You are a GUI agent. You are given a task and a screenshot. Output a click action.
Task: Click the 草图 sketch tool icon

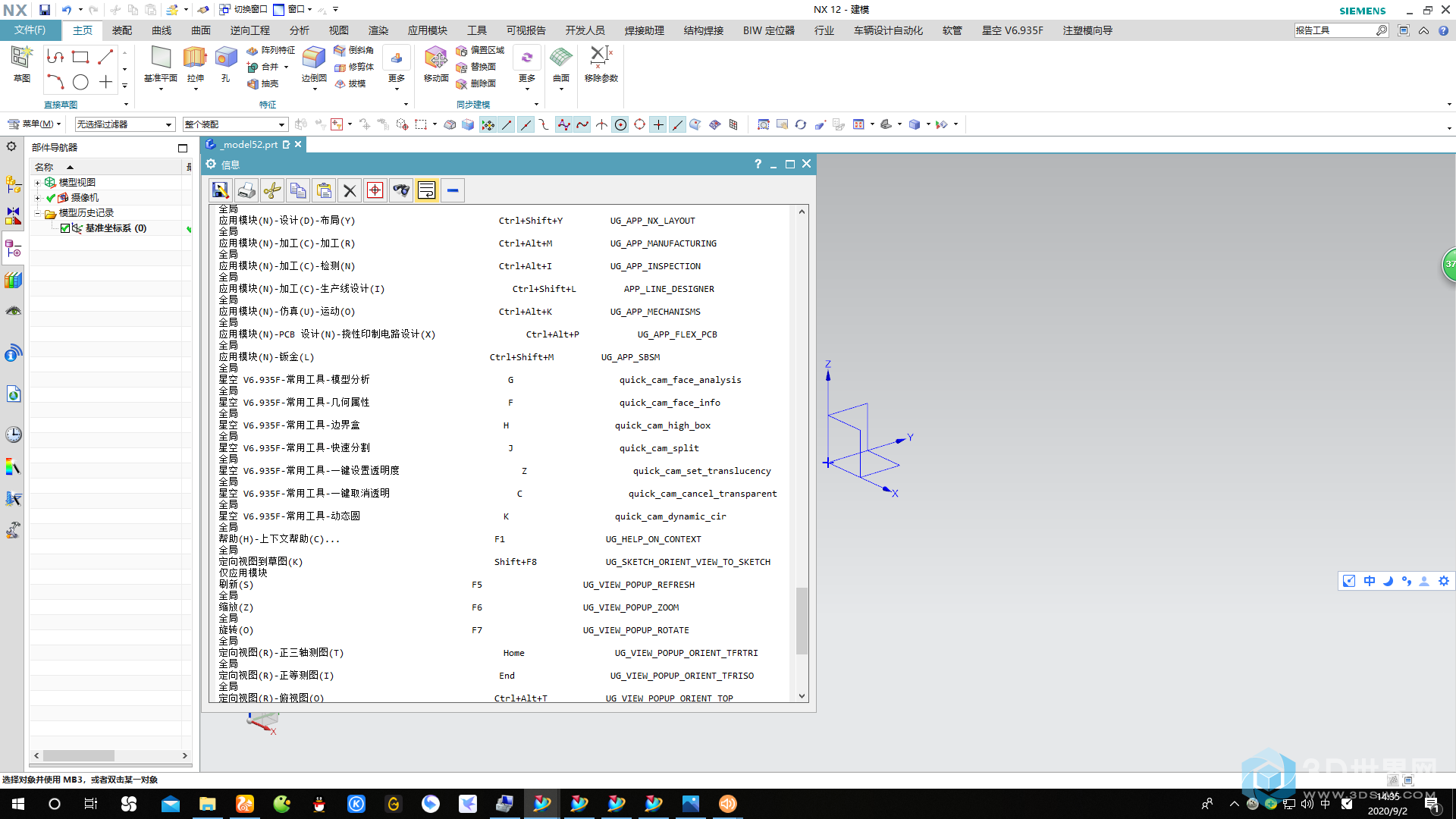pyautogui.click(x=22, y=58)
